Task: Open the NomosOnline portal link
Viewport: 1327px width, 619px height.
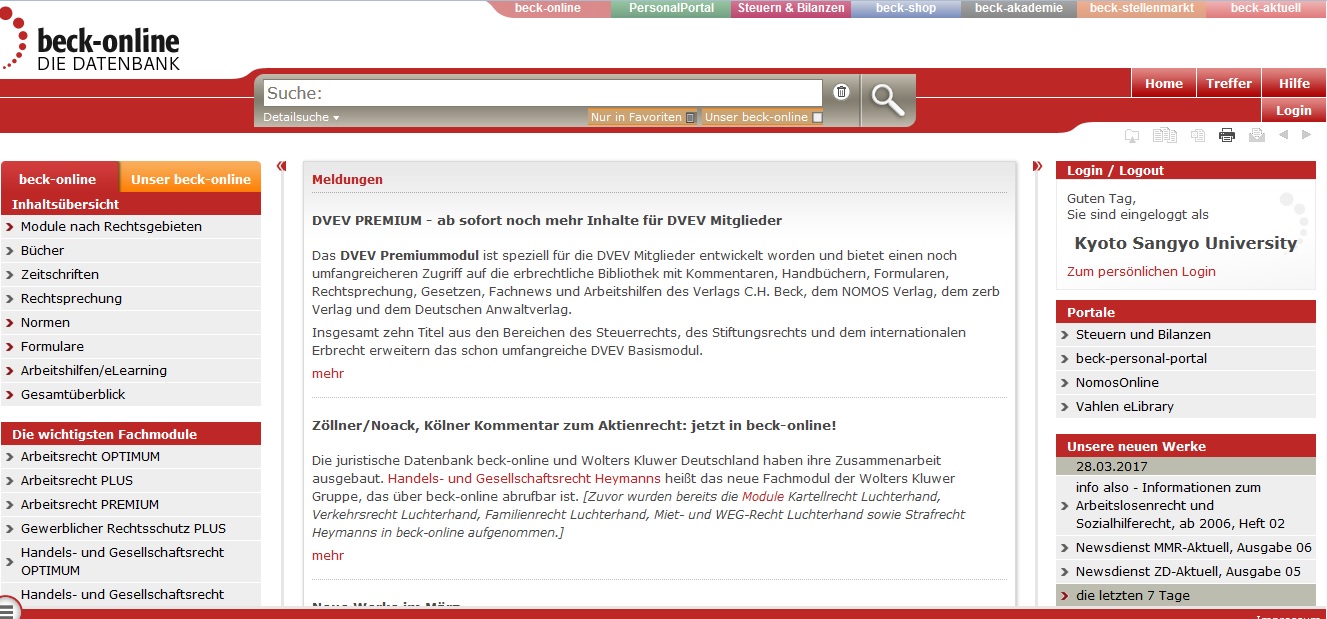Action: [1186, 383]
